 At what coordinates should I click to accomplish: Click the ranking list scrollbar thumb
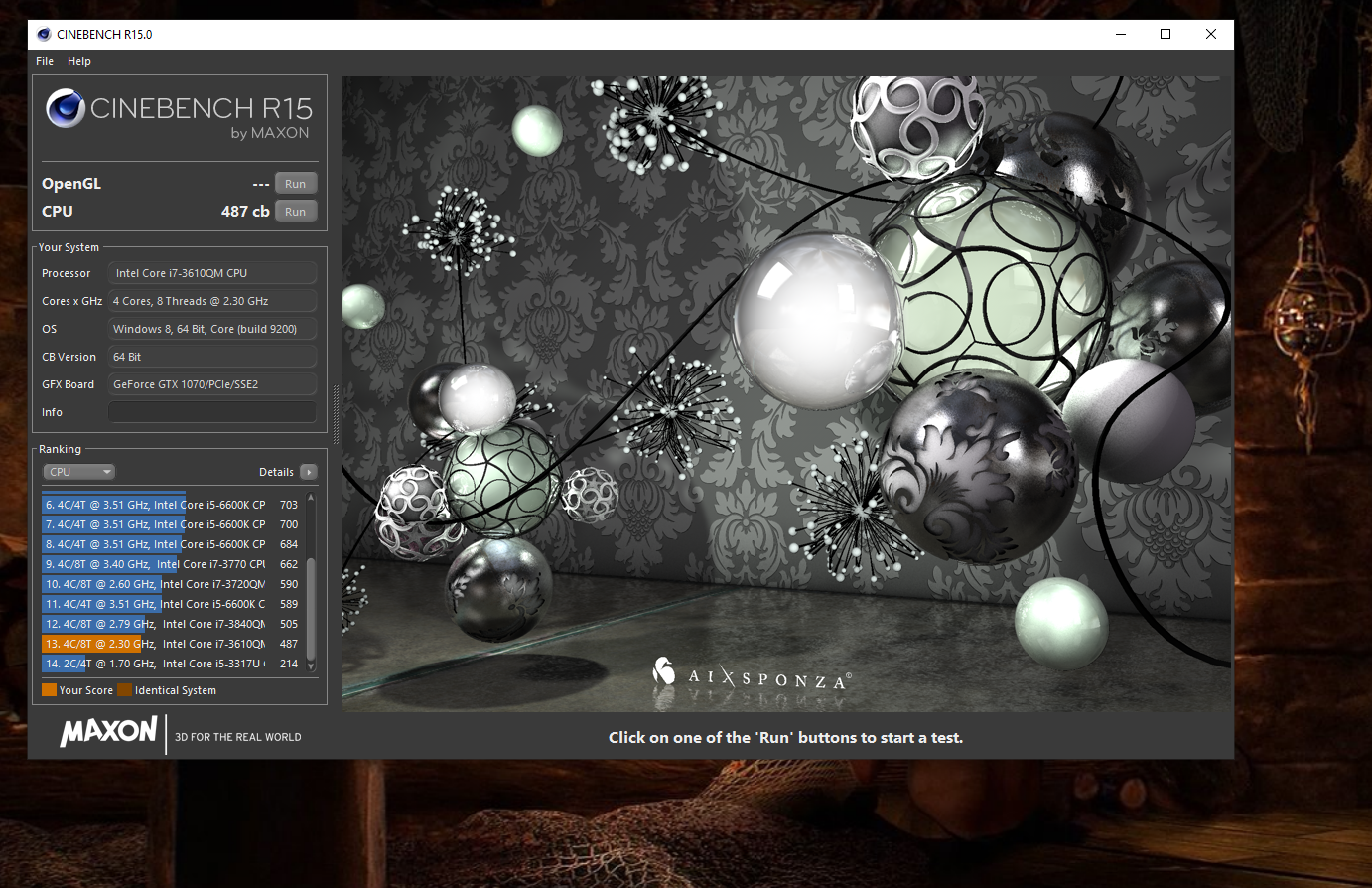click(311, 609)
